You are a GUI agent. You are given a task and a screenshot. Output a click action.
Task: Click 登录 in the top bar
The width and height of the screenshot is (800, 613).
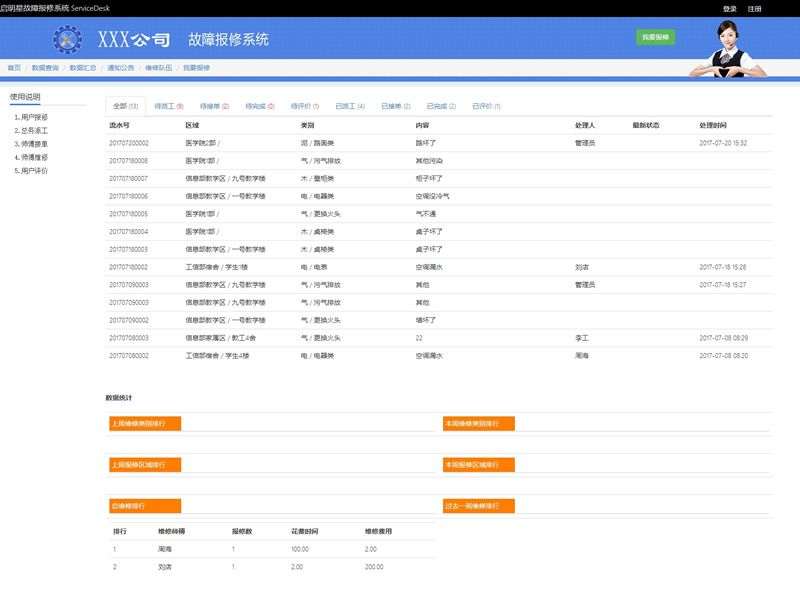729,8
